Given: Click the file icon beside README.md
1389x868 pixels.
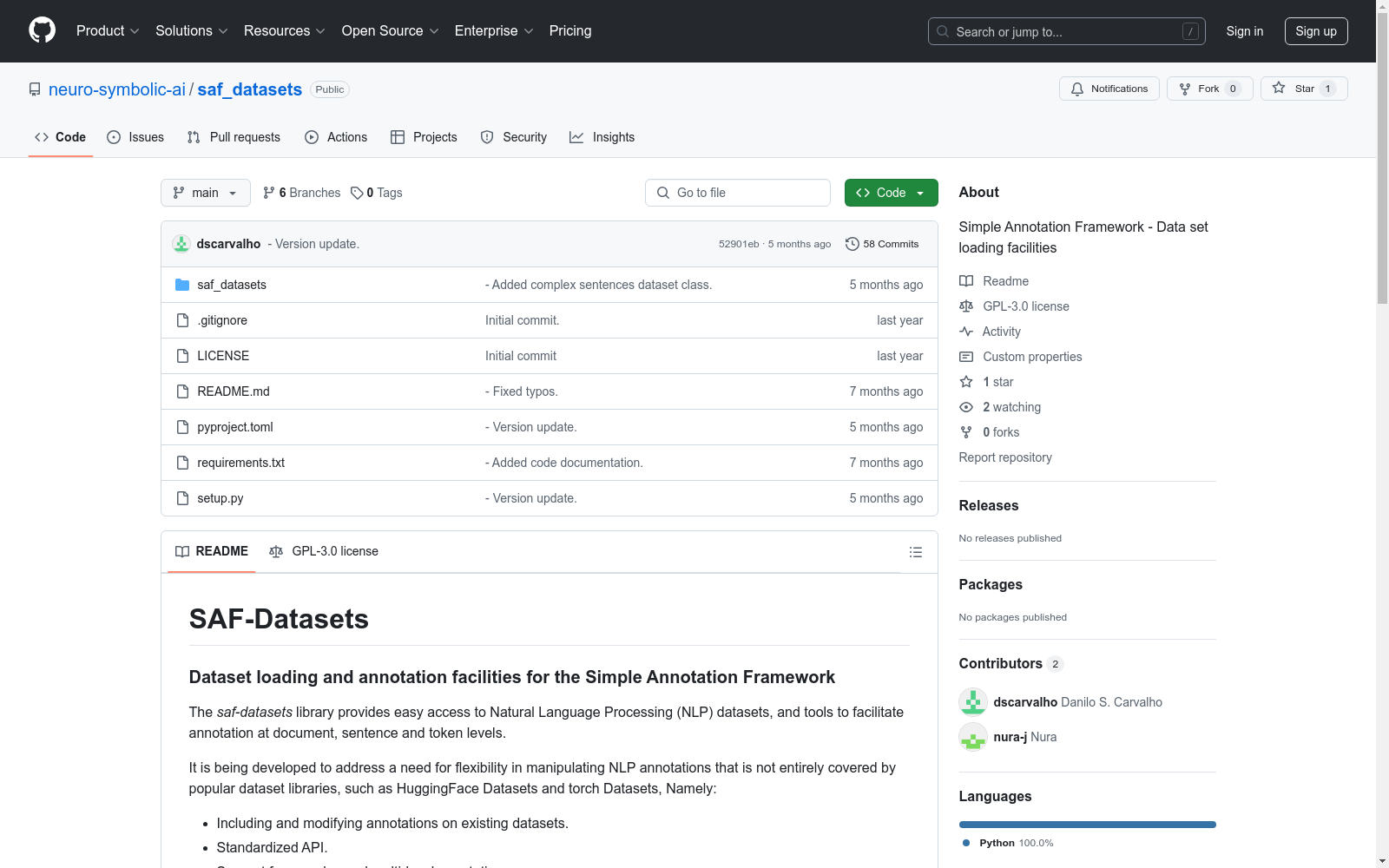Looking at the screenshot, I should (182, 391).
